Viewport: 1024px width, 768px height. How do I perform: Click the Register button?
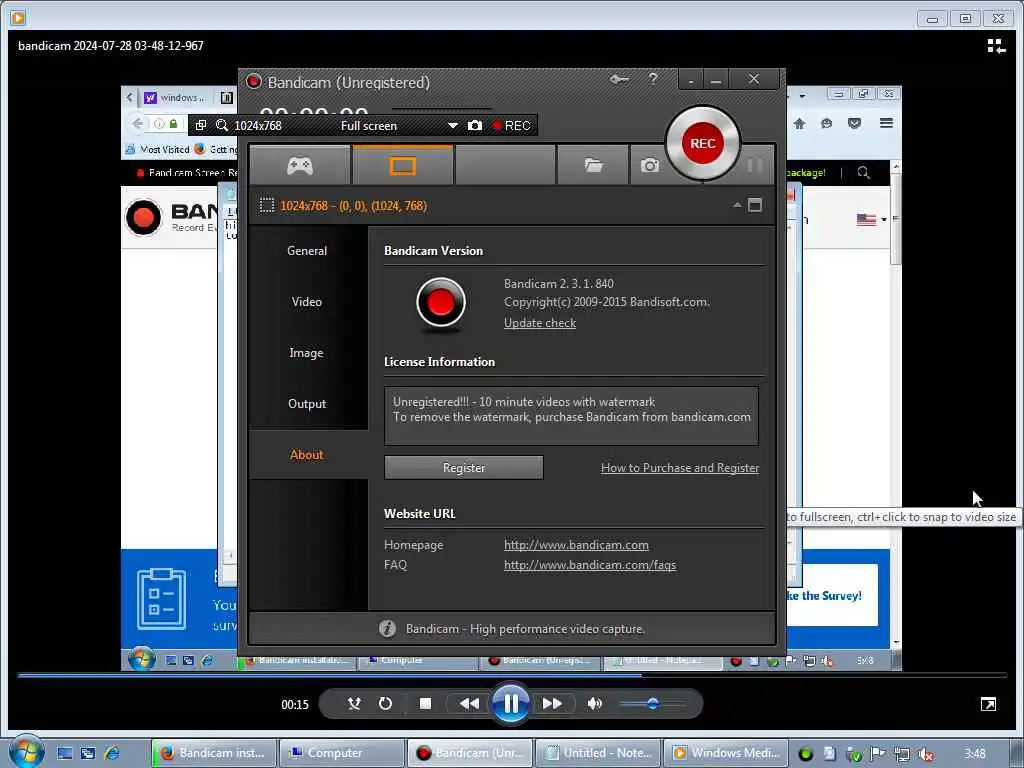[x=464, y=468]
